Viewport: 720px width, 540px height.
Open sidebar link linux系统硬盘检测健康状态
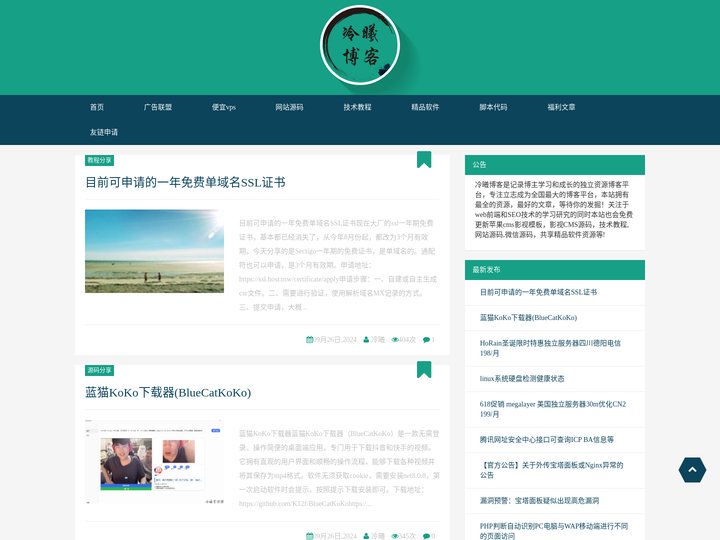[522, 378]
